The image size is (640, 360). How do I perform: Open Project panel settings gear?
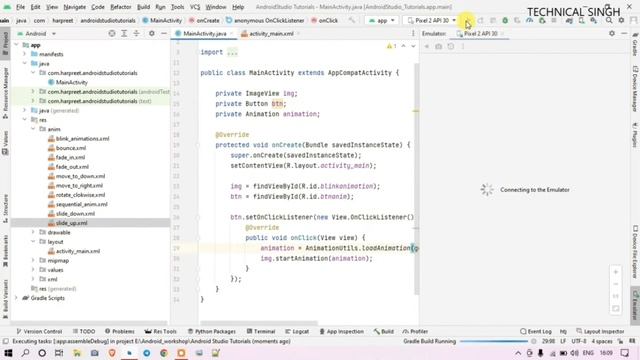click(x=151, y=33)
